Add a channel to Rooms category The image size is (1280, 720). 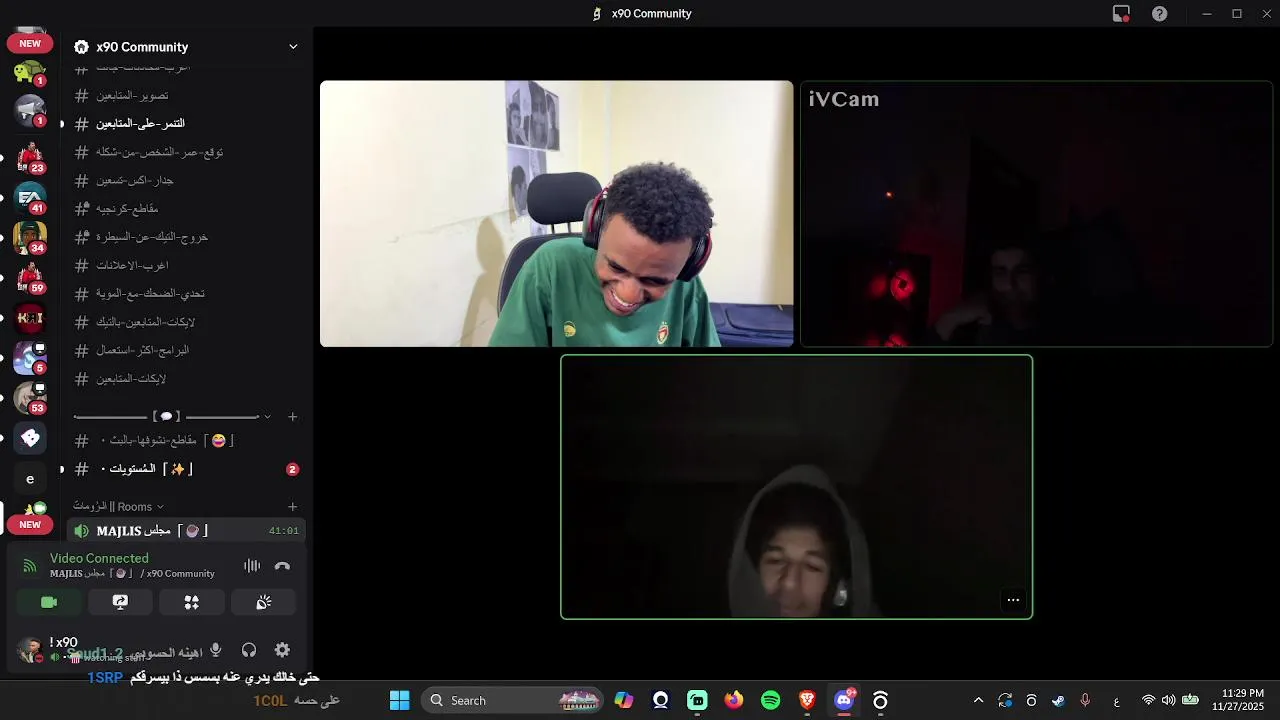292,507
